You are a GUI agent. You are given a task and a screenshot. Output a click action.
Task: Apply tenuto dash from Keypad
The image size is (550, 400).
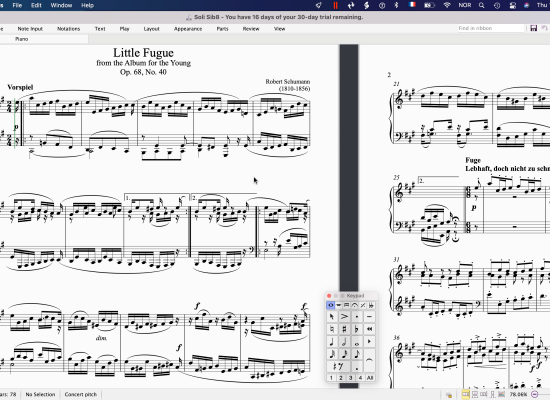click(x=369, y=317)
